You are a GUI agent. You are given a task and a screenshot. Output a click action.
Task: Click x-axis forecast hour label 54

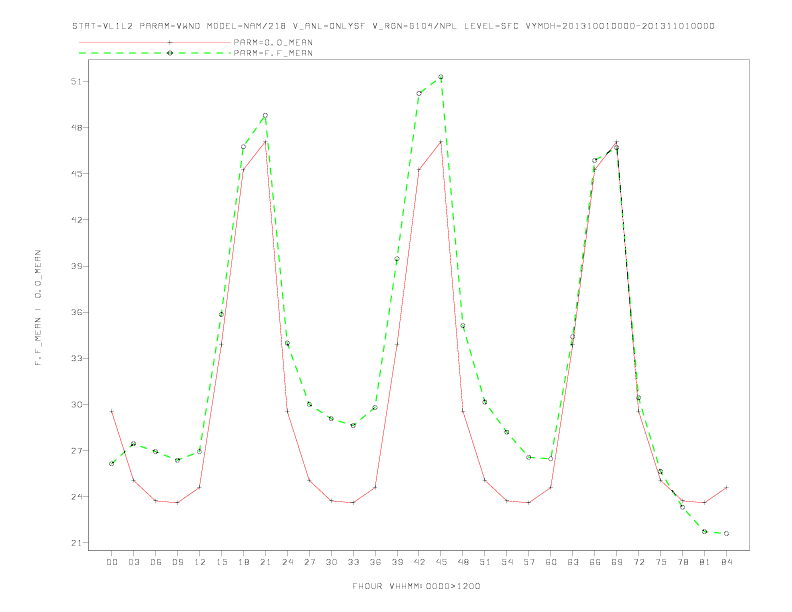[x=507, y=562]
